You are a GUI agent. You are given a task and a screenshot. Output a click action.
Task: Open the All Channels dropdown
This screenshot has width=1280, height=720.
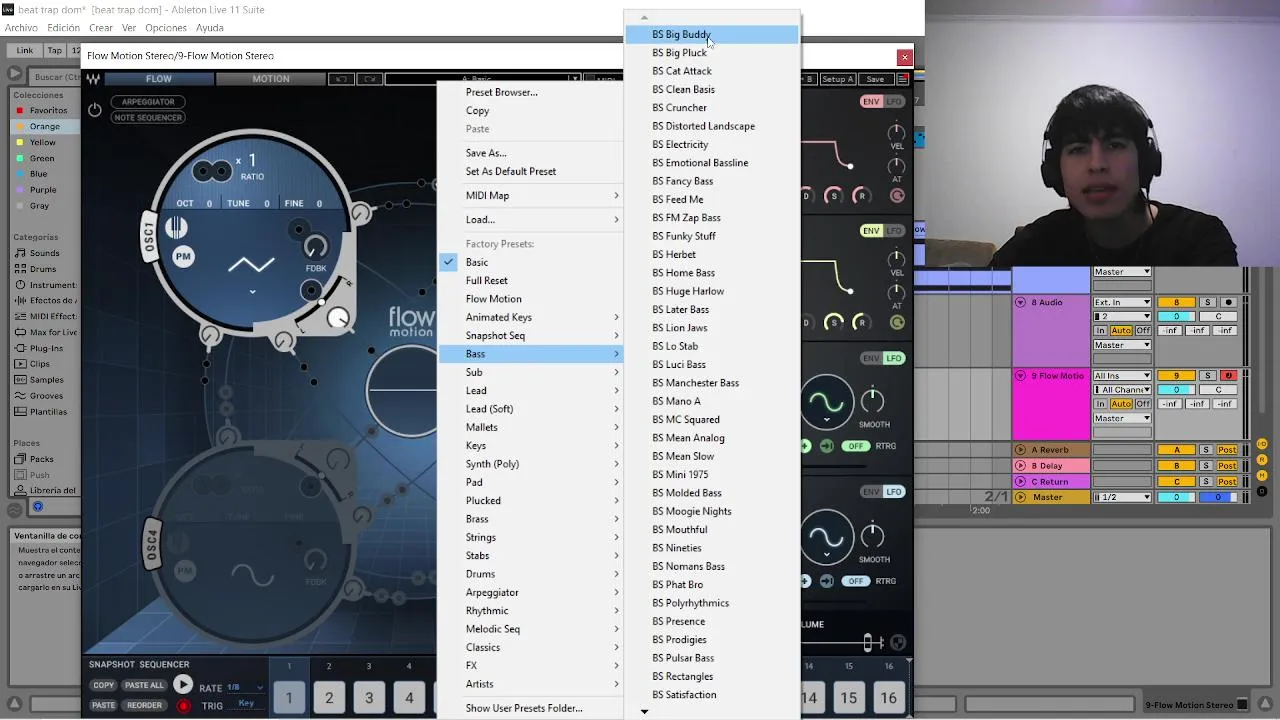[1122, 390]
